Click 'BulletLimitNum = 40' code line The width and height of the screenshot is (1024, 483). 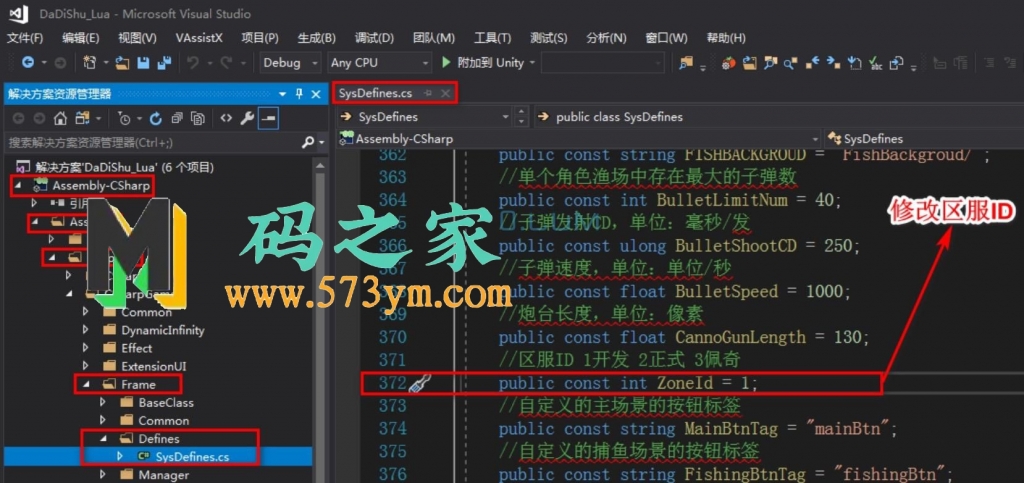pos(671,200)
